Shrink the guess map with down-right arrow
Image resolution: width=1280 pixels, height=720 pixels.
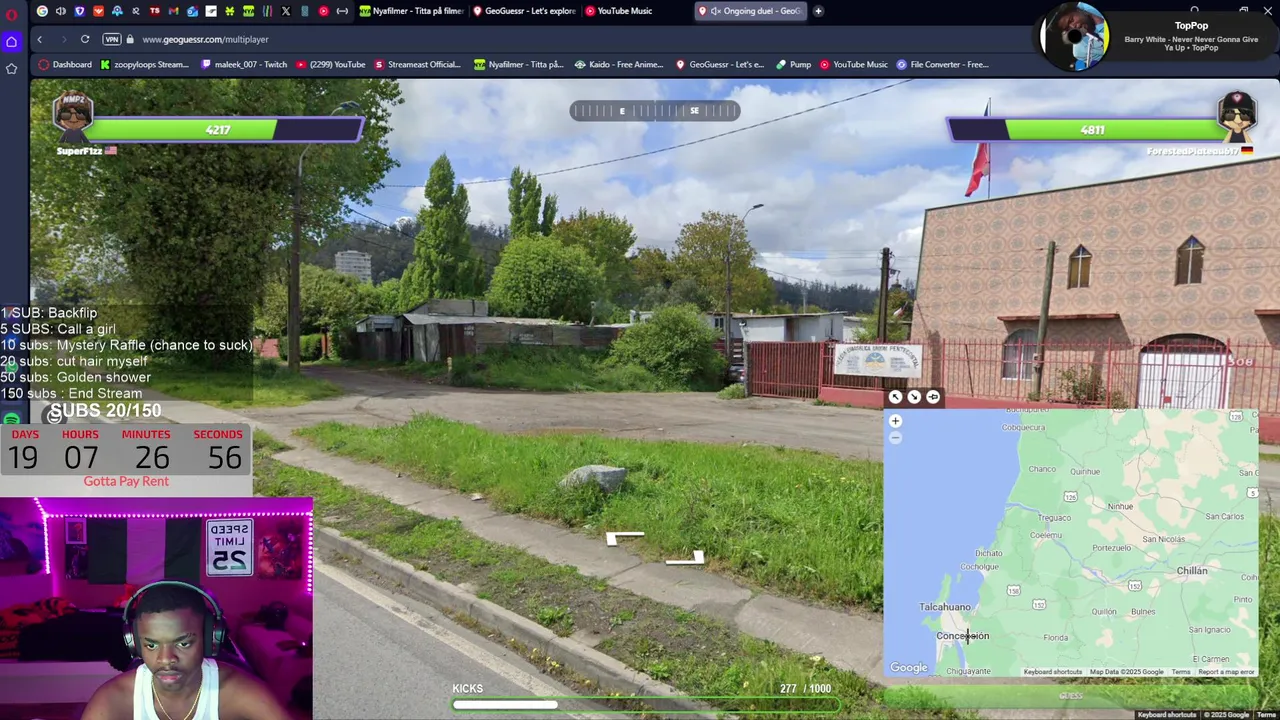pos(914,397)
